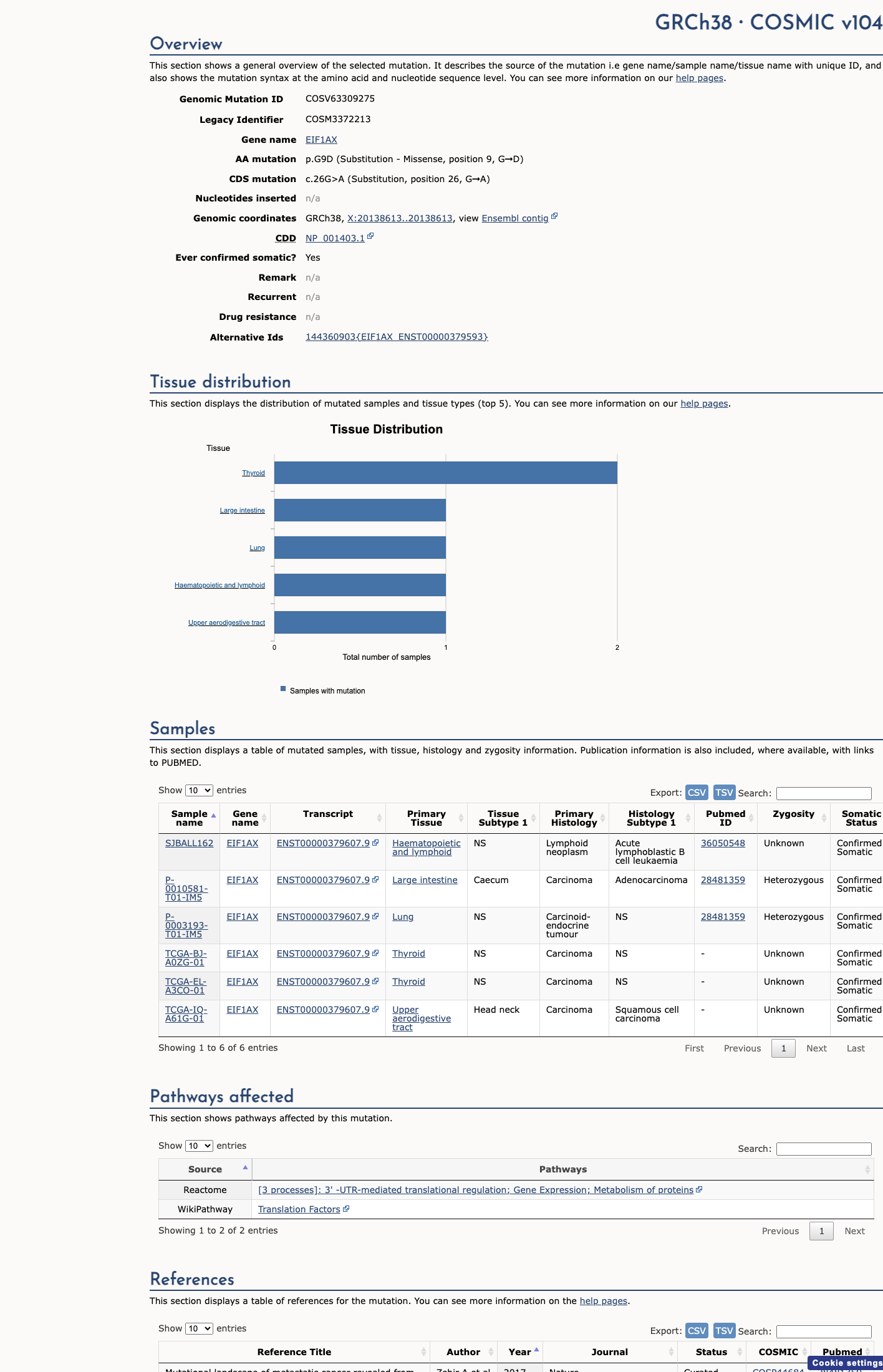Open the EIF1AX gene name link in Overview
Image resolution: width=883 pixels, height=1372 pixels.
(x=321, y=140)
